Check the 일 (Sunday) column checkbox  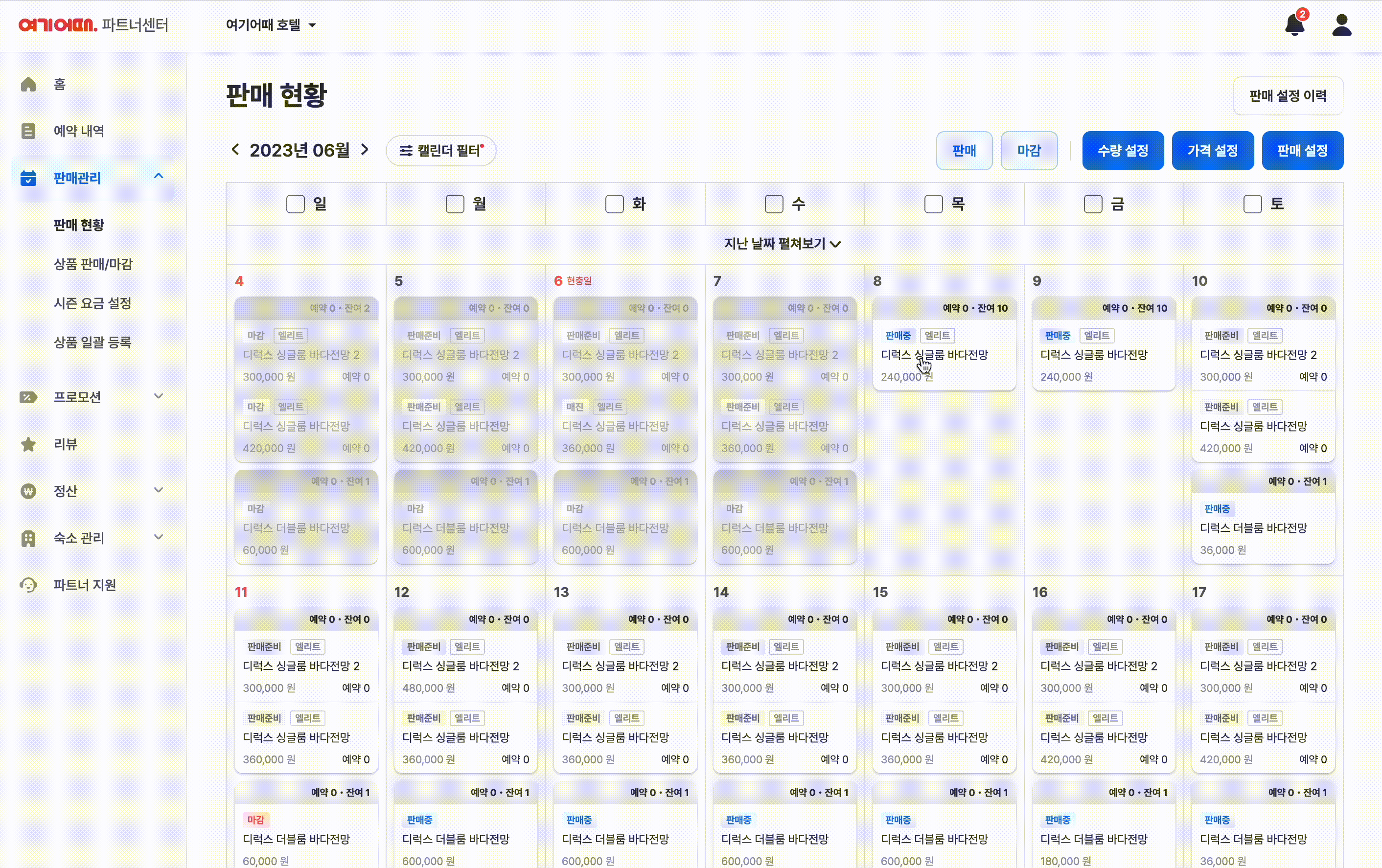point(295,204)
